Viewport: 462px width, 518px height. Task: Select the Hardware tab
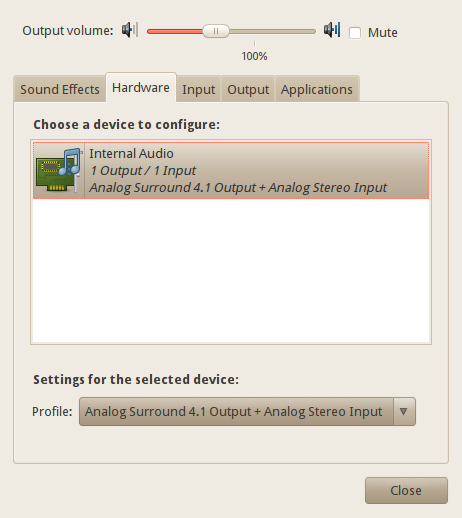[141, 87]
